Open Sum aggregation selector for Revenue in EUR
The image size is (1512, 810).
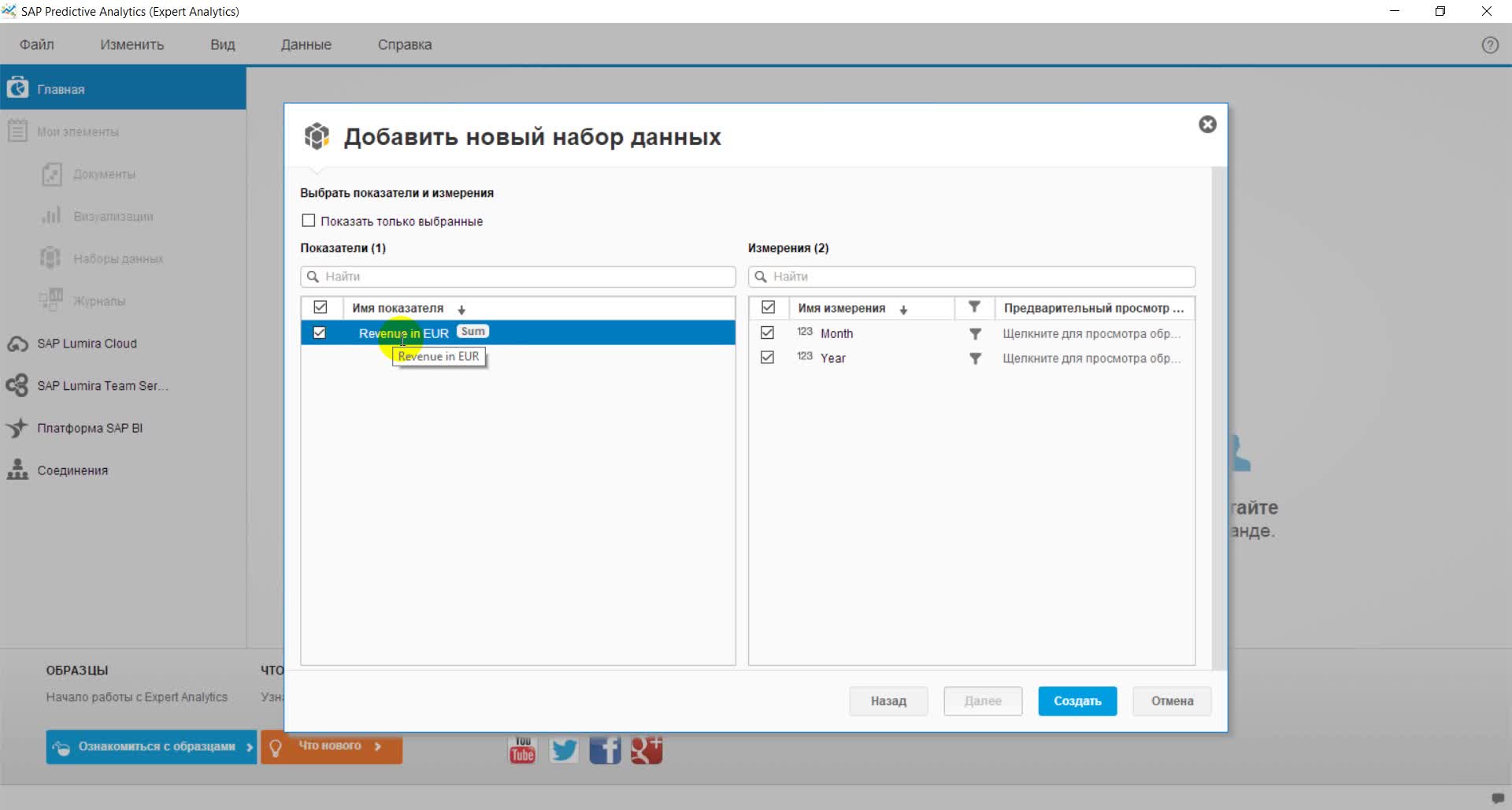click(x=472, y=332)
